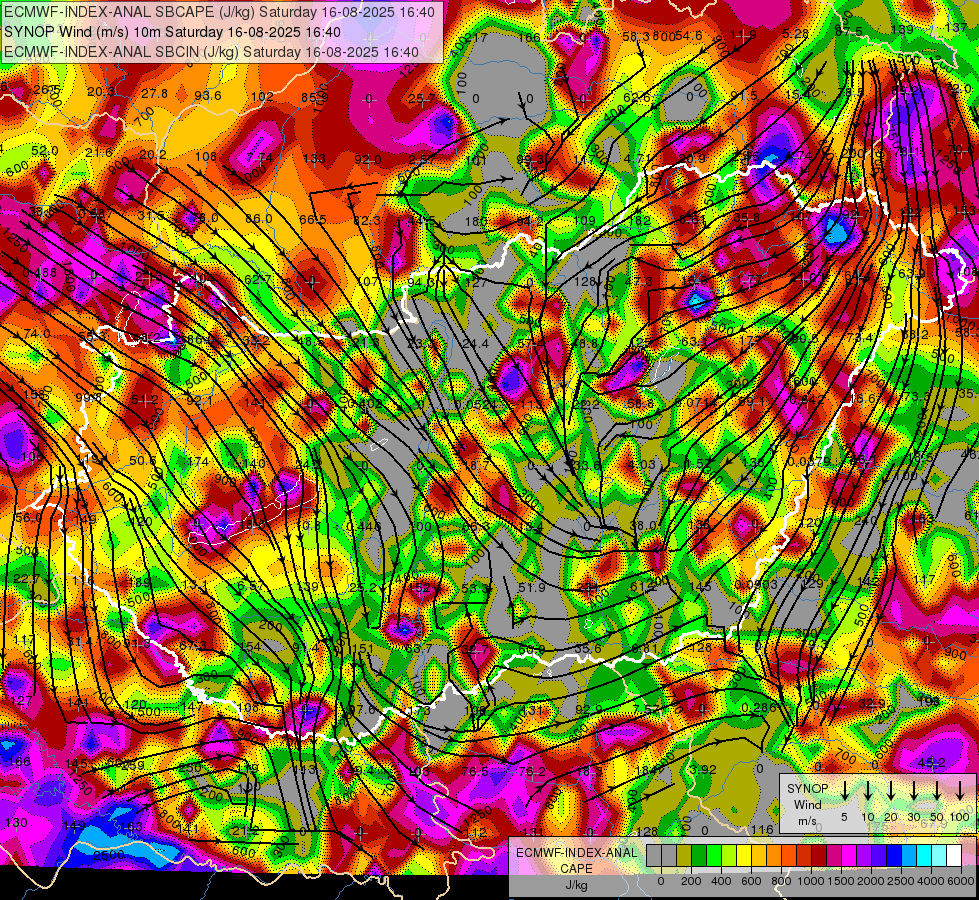Click the 600 value on CAPE scale
The width and height of the screenshot is (979, 900).
coord(751,881)
